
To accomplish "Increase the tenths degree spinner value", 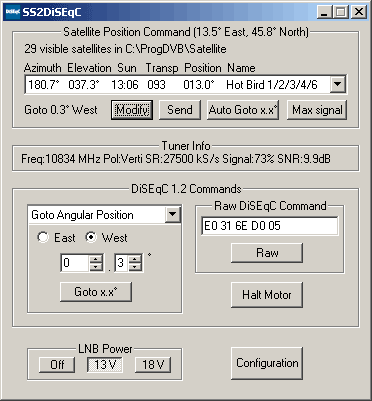I will (135, 259).
